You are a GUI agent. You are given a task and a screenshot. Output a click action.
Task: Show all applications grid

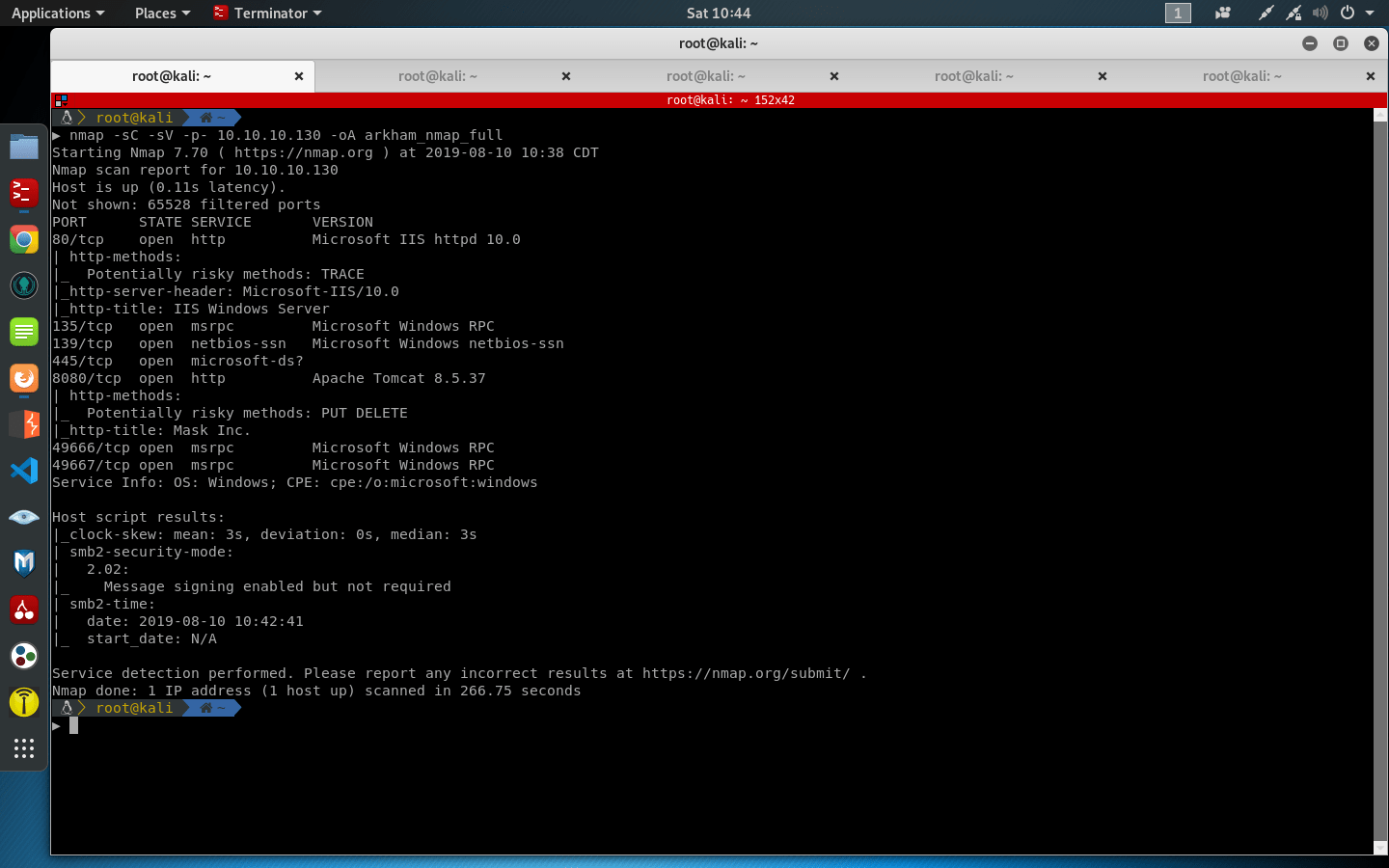24,748
